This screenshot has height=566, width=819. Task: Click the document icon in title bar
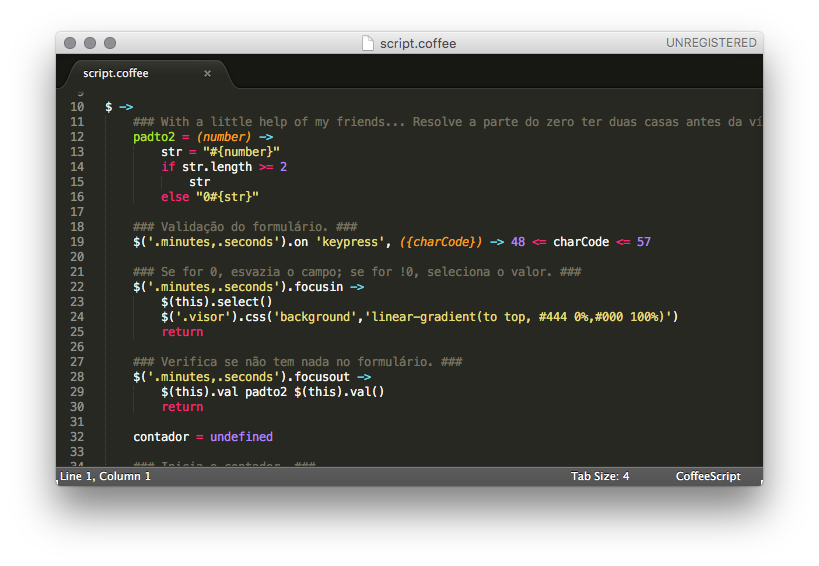368,43
